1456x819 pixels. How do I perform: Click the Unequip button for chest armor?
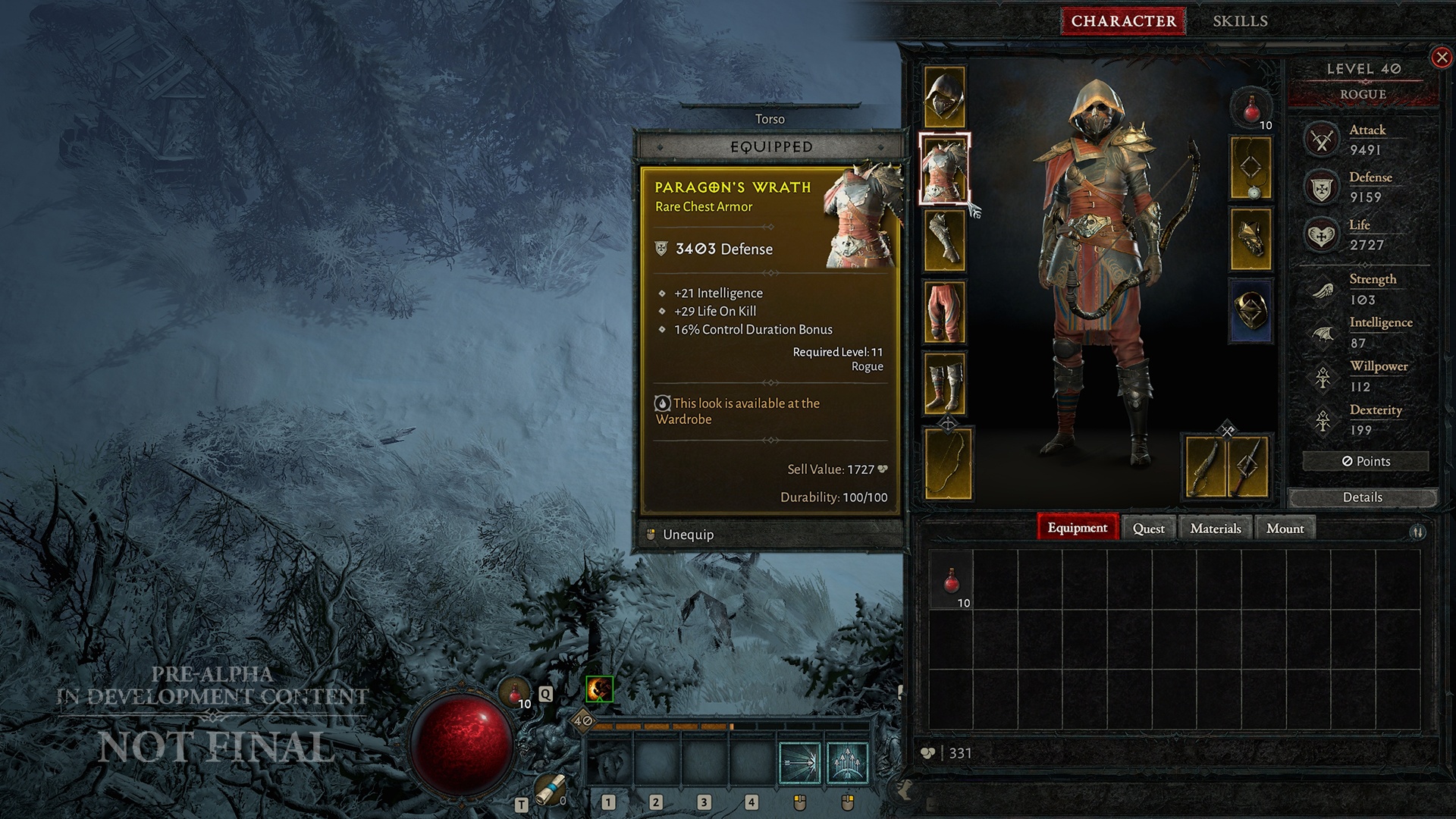tap(770, 534)
